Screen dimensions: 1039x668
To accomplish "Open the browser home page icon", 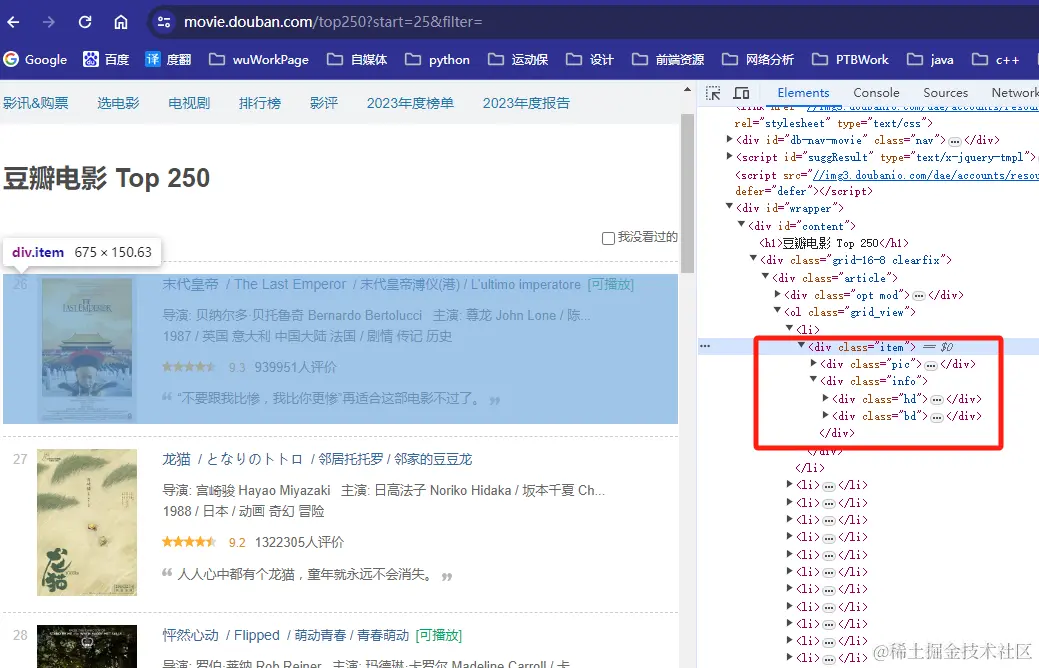I will pyautogui.click(x=121, y=22).
